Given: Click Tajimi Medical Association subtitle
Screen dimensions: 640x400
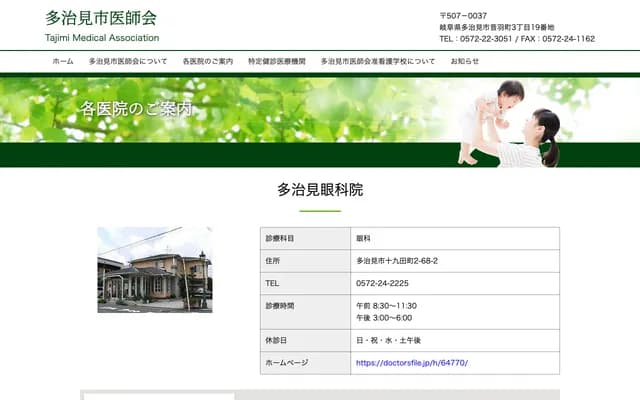Looking at the screenshot, I should [x=102, y=38].
